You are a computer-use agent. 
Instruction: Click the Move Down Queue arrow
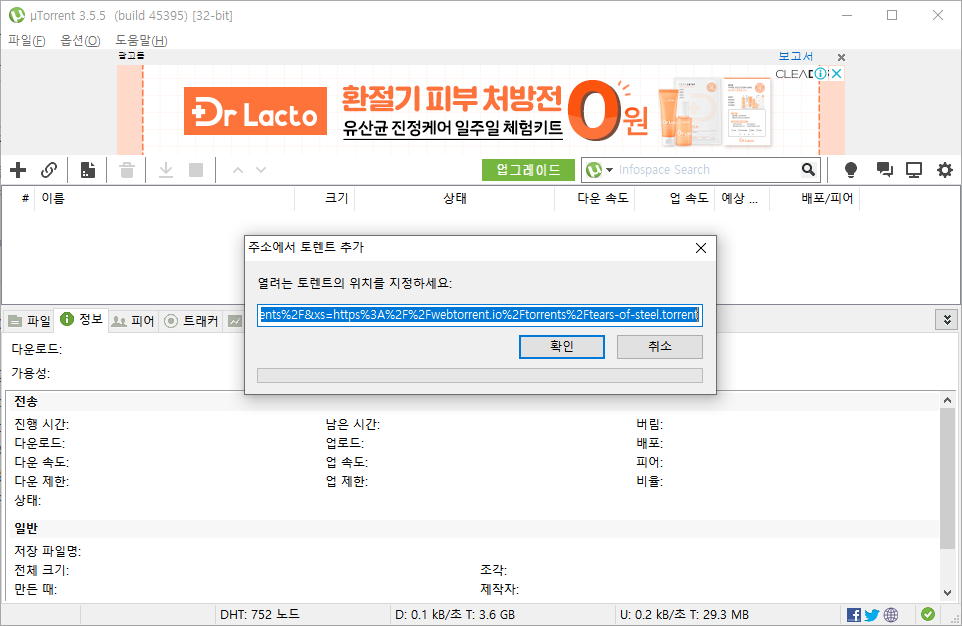[x=261, y=170]
